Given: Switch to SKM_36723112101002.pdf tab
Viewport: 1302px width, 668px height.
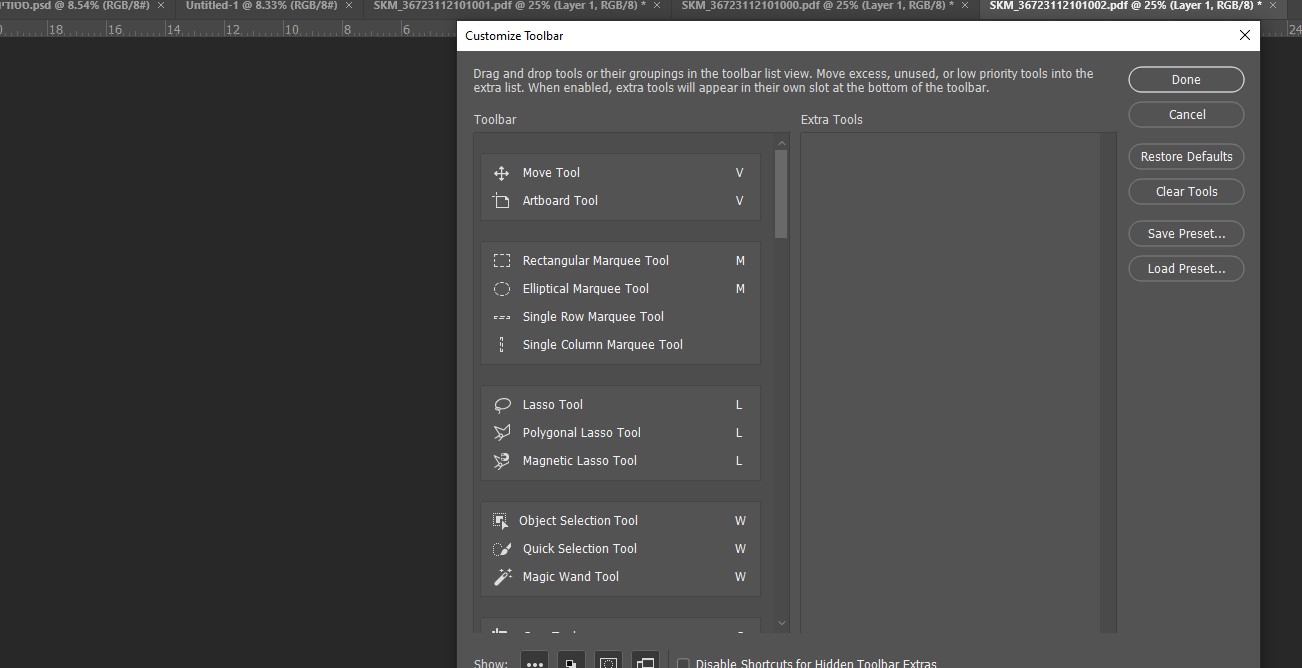Looking at the screenshot, I should coord(1125,6).
